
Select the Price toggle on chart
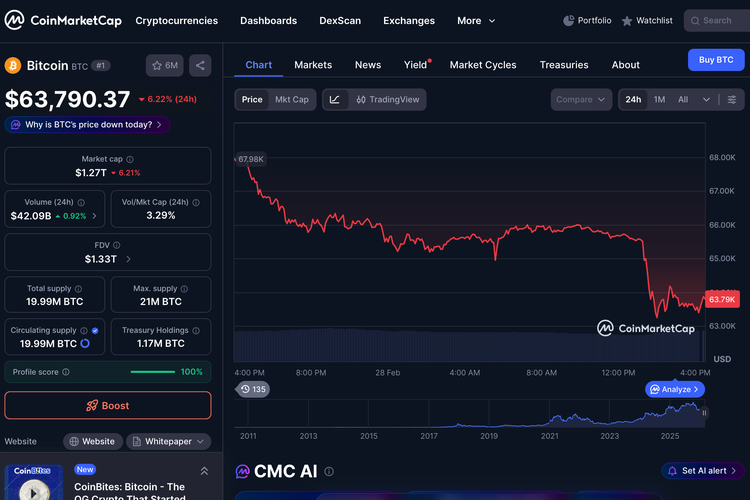point(252,100)
